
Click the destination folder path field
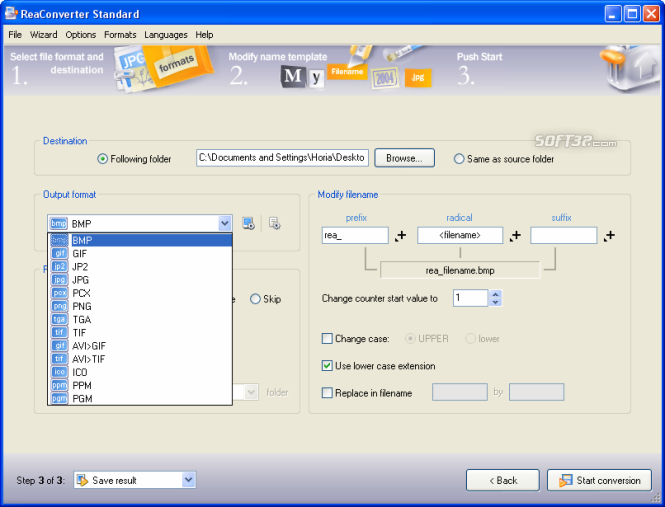tap(282, 158)
